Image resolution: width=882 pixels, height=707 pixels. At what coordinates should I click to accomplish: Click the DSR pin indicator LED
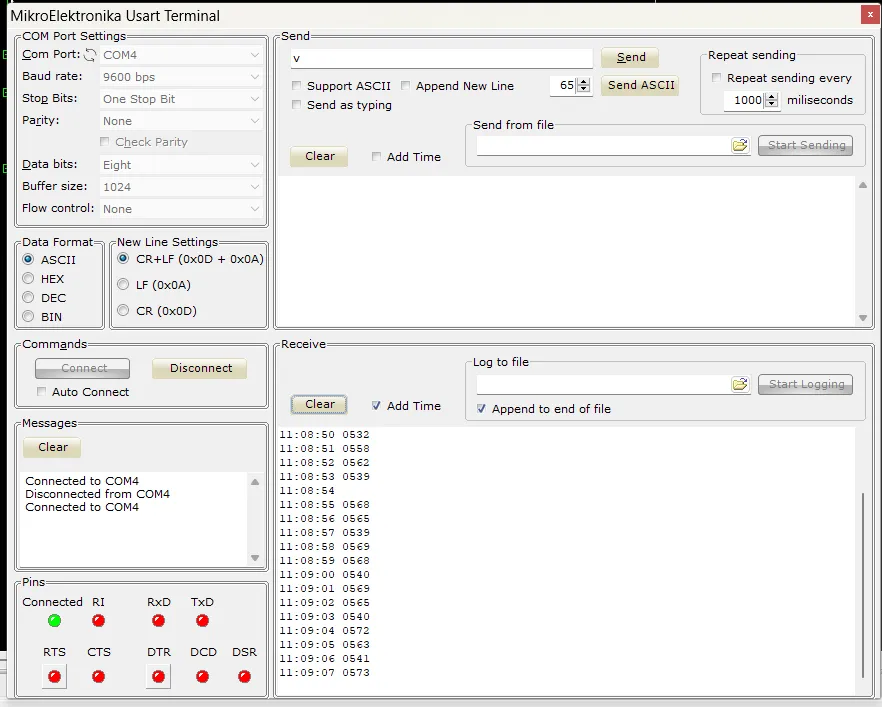click(244, 676)
